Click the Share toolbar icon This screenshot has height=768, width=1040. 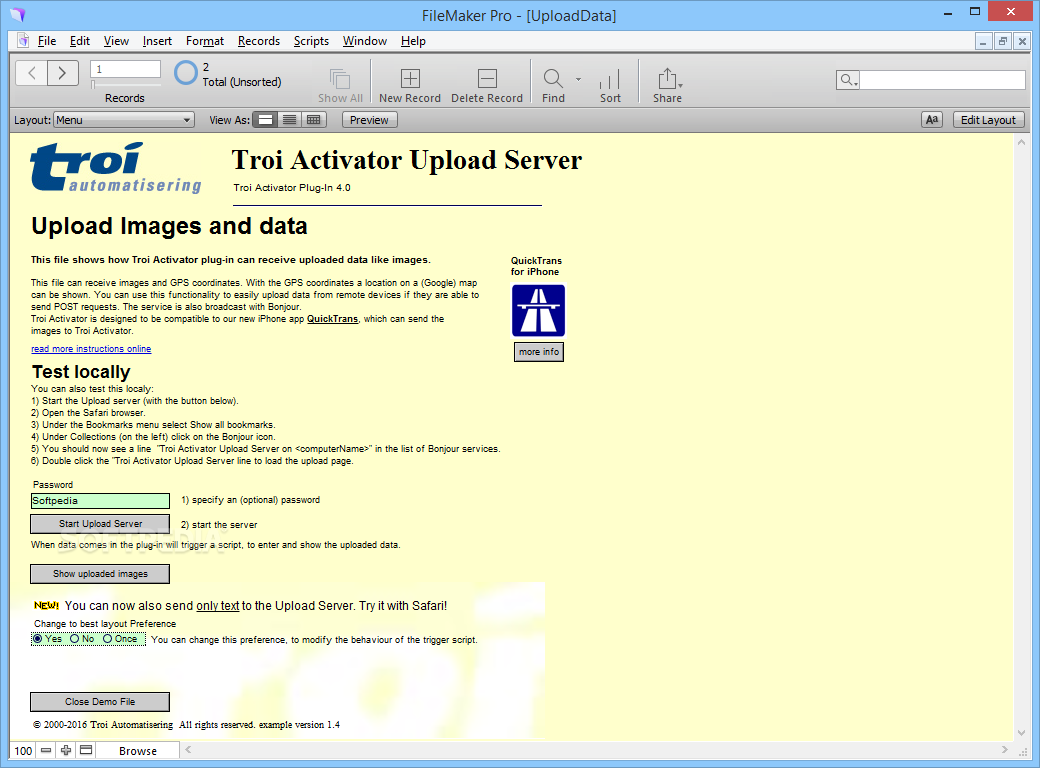667,78
